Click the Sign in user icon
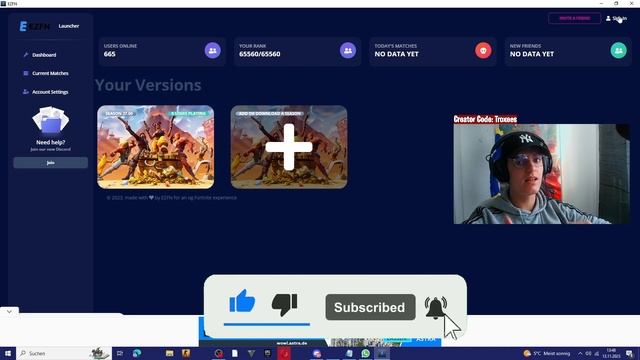The width and height of the screenshot is (640, 360). pos(608,18)
